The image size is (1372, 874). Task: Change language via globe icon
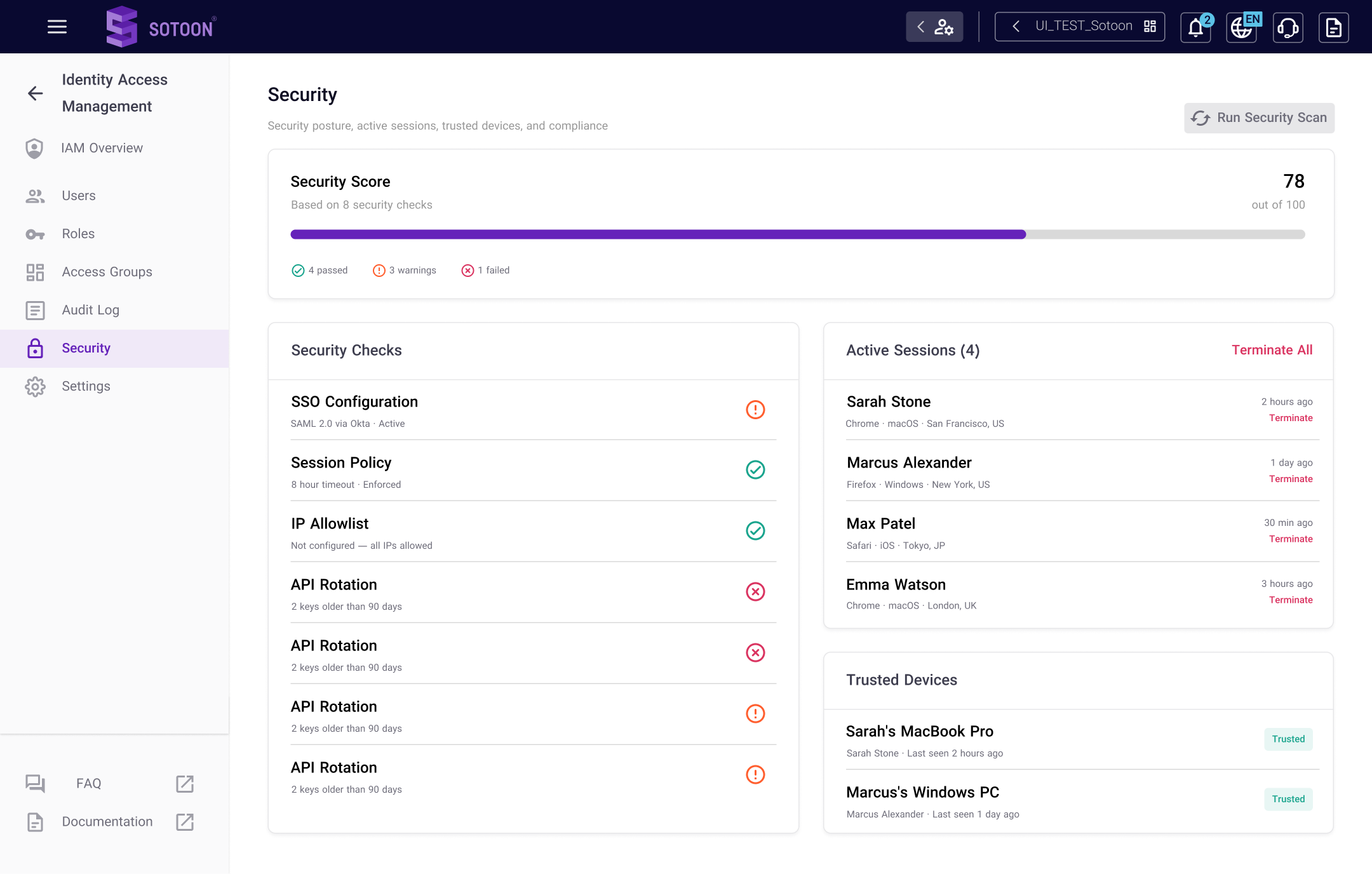[1242, 27]
